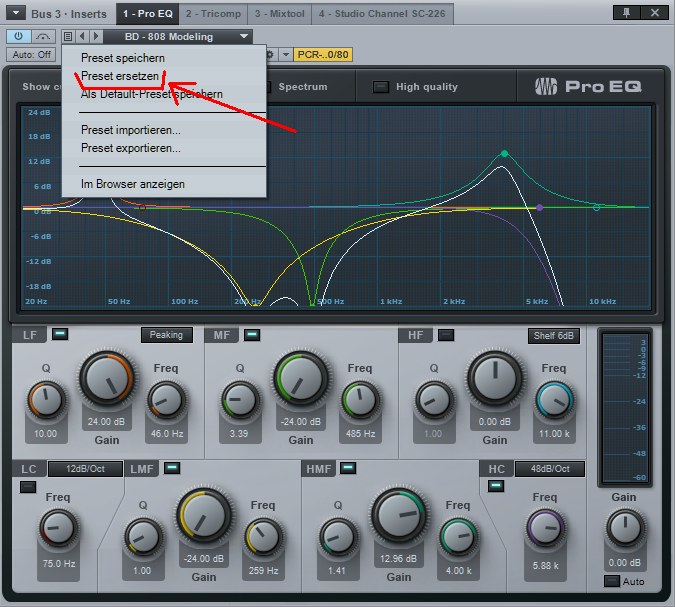Select the hollow HF node near 10 kHz
The image size is (675, 607).
(596, 207)
